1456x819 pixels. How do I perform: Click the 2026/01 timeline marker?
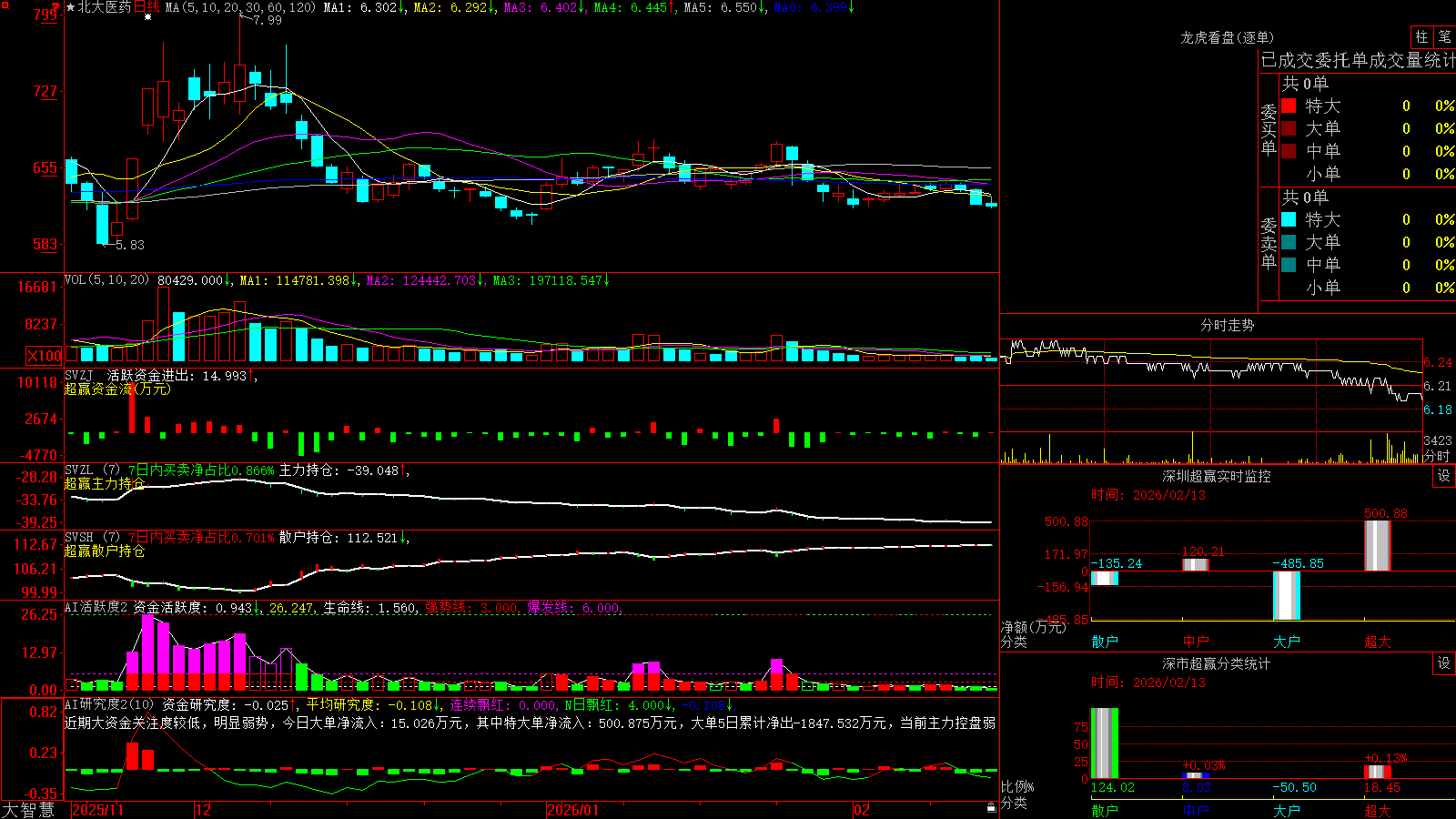(573, 810)
